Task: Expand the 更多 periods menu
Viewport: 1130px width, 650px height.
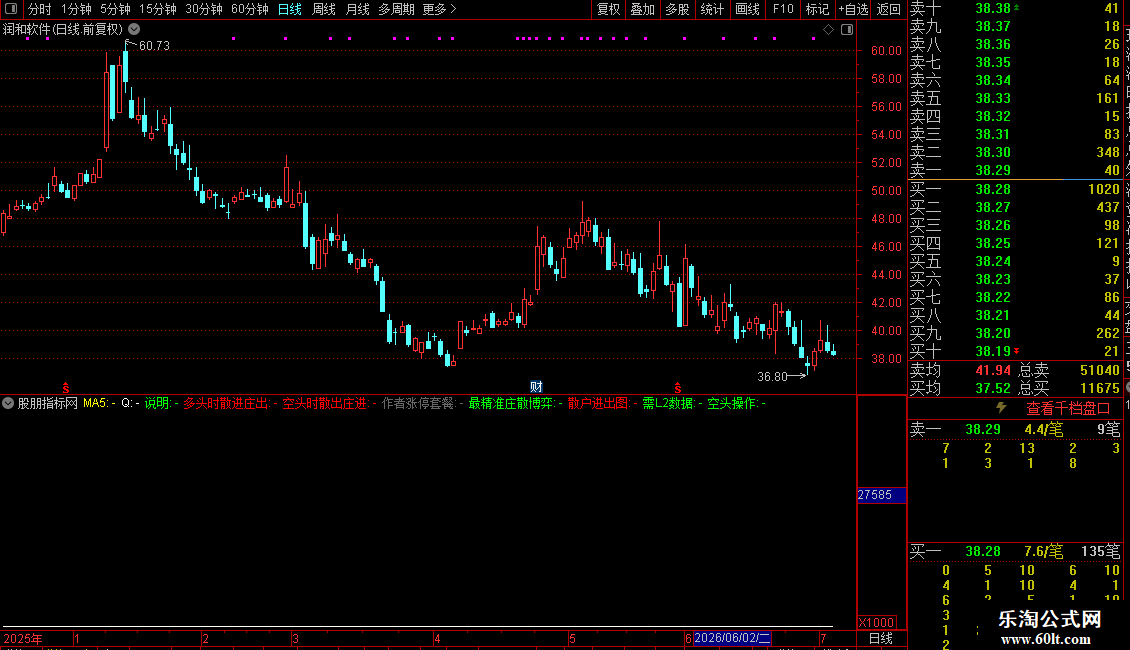Action: click(440, 9)
